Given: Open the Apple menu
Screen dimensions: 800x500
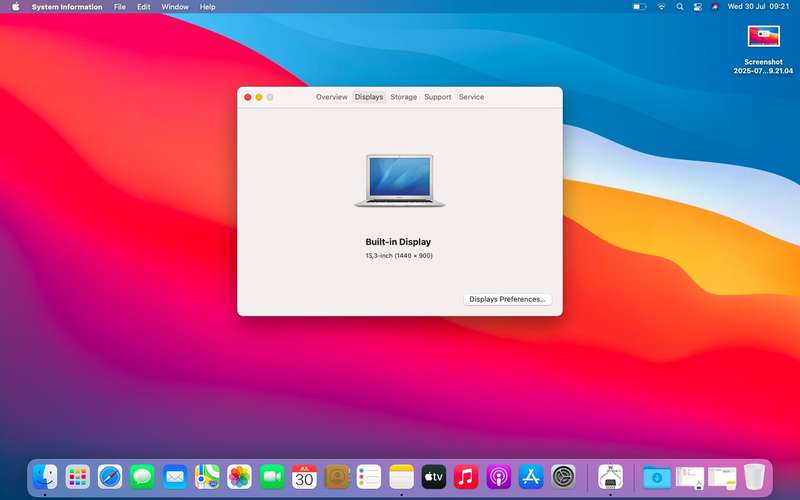Looking at the screenshot, I should (x=15, y=7).
